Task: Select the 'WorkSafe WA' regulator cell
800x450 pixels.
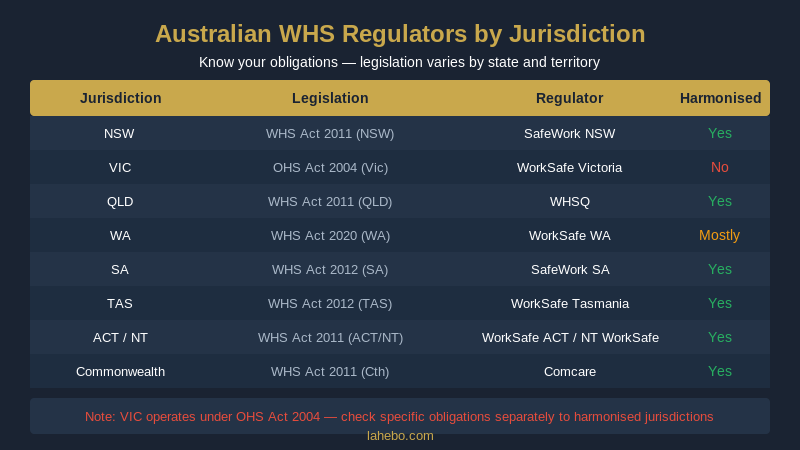Action: click(x=569, y=236)
